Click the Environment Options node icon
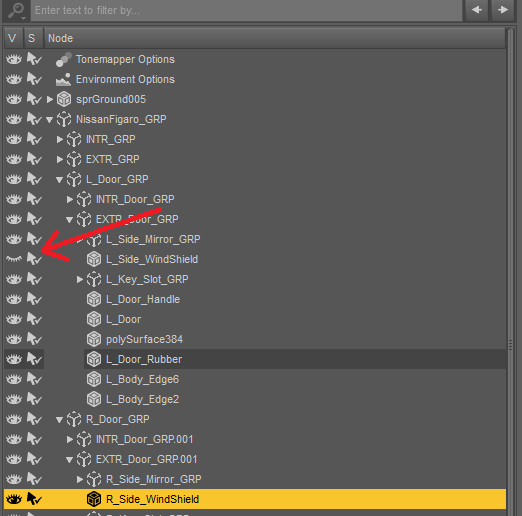 click(63, 79)
